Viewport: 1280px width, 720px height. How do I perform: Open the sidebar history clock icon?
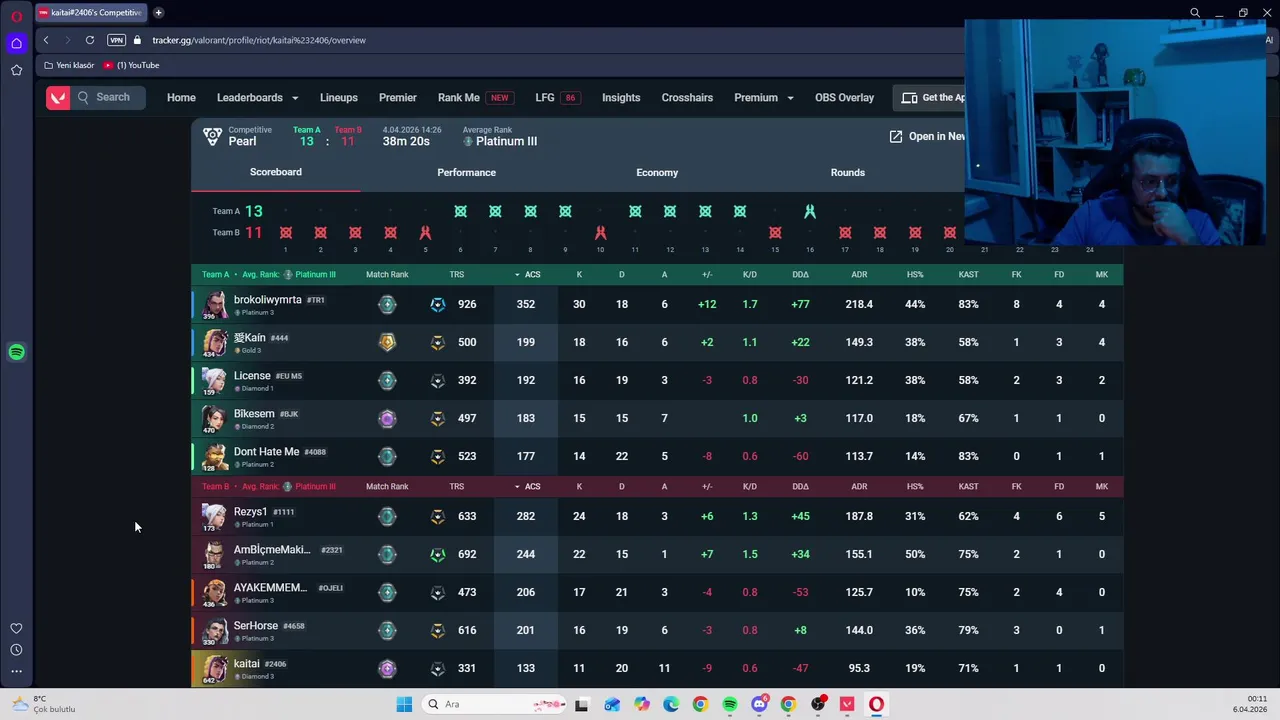point(16,650)
